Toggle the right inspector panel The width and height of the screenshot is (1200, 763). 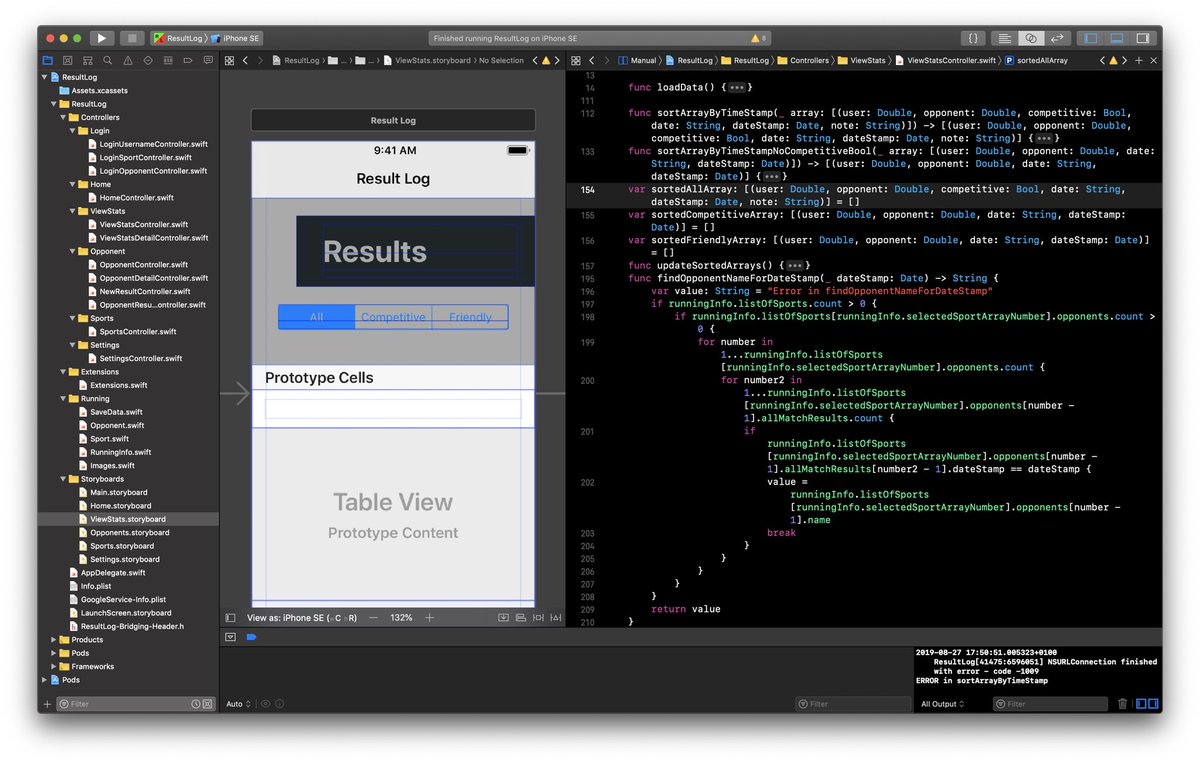[1142, 38]
